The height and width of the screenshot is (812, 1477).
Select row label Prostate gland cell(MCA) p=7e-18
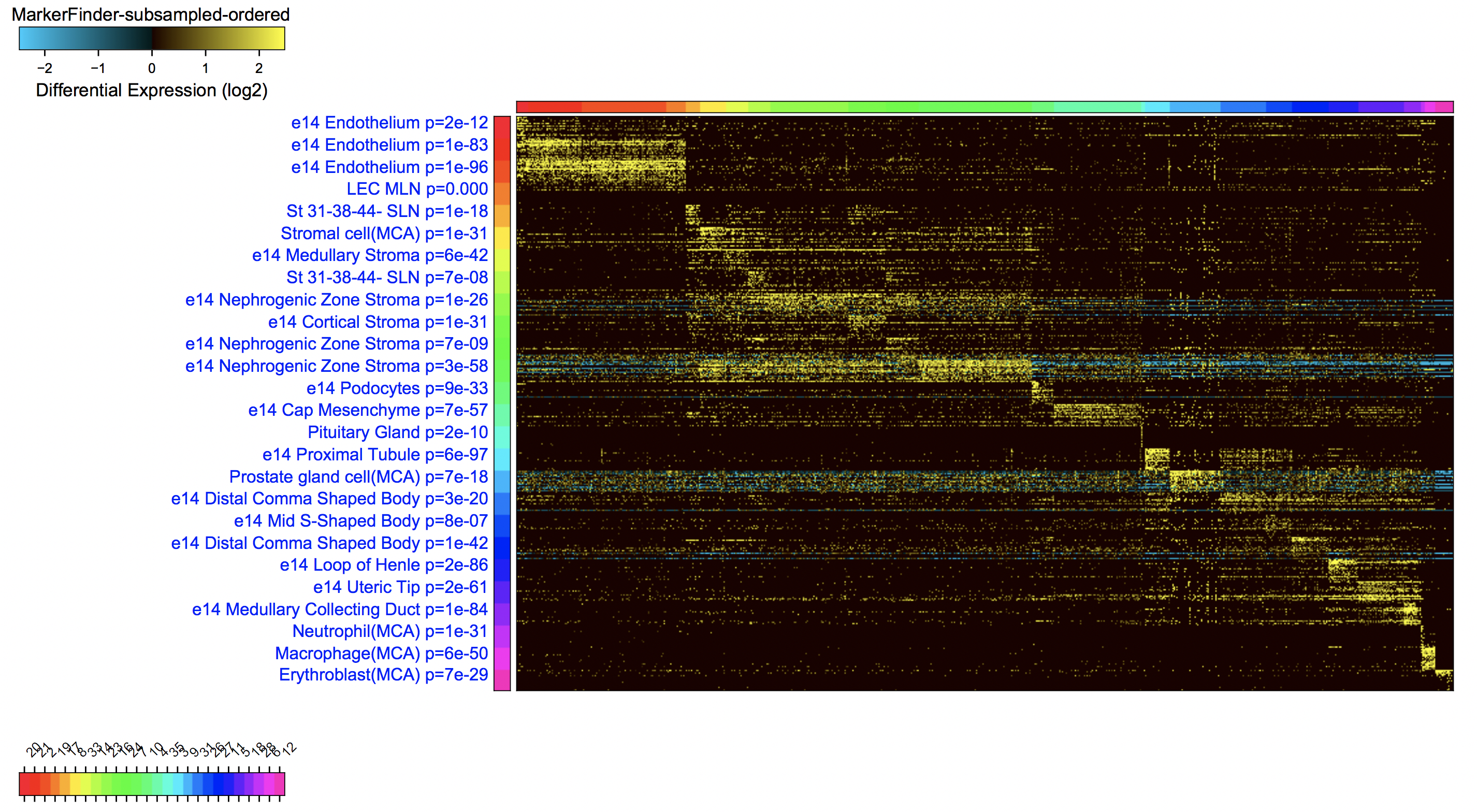(358, 476)
